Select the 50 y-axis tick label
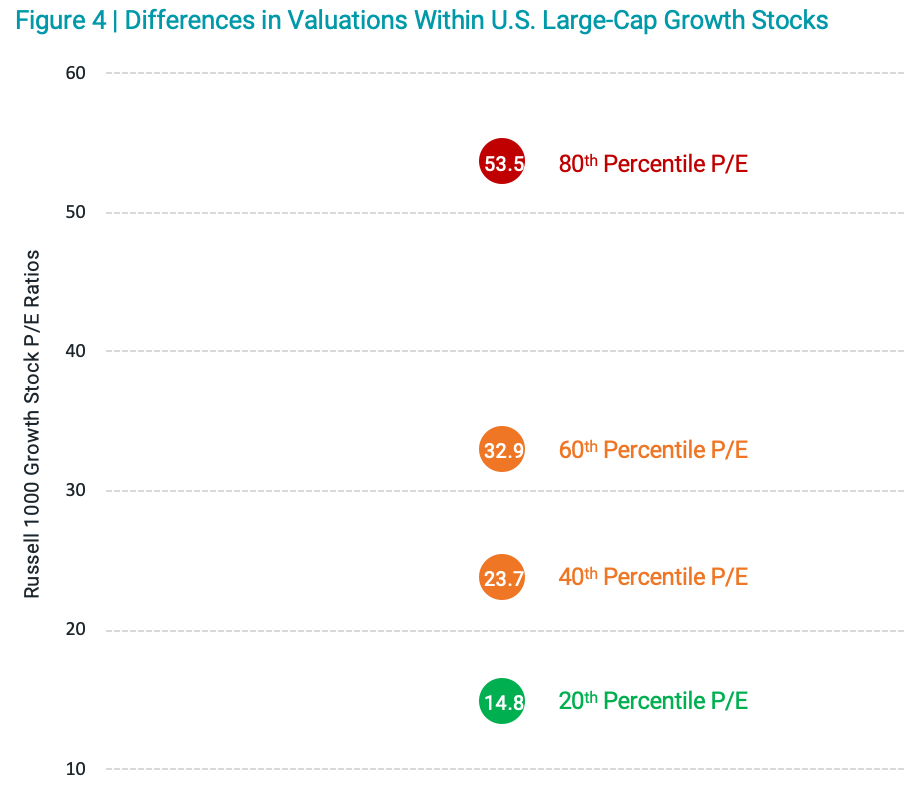Image resolution: width=914 pixels, height=800 pixels. pos(77,212)
